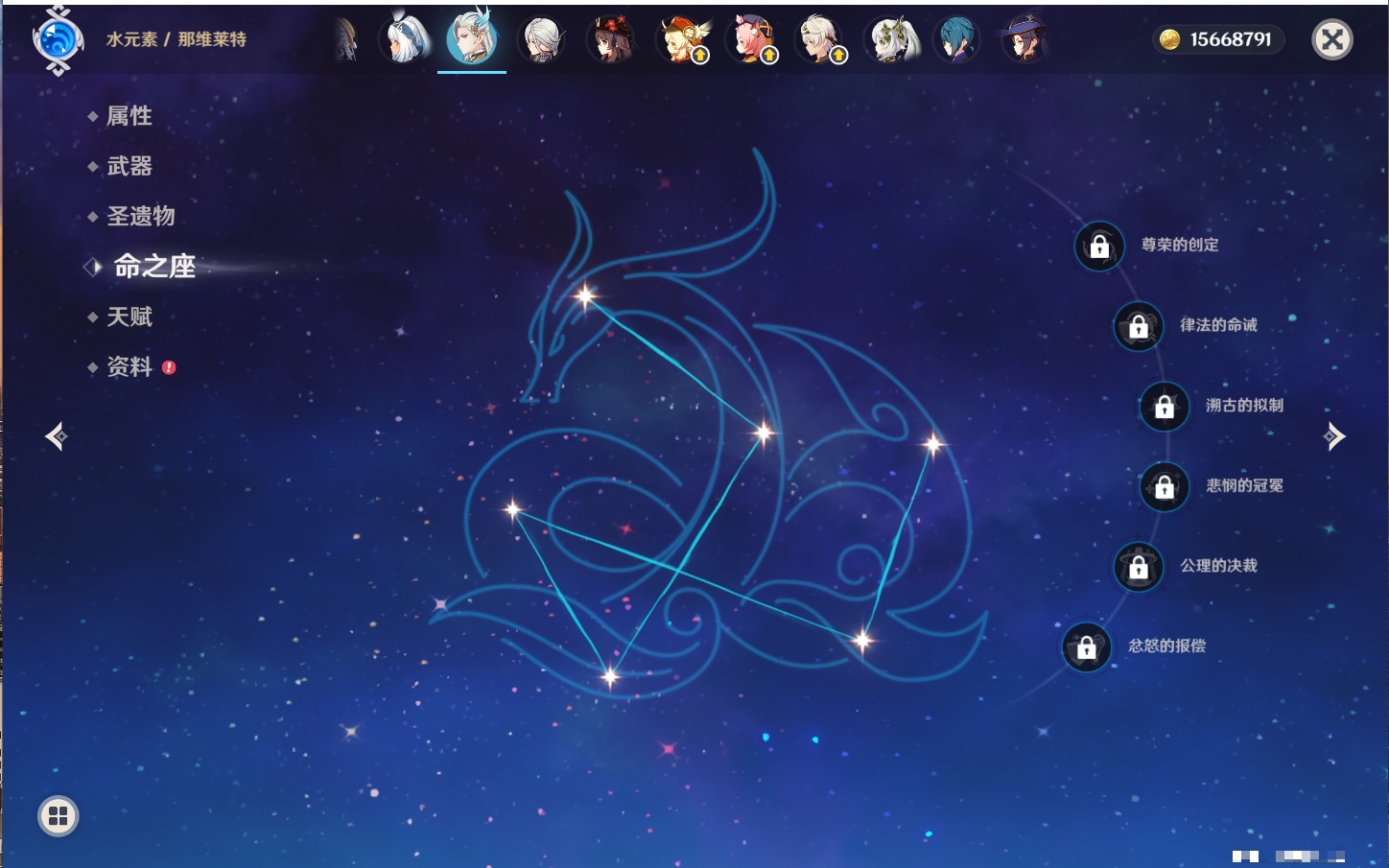Close the character screen with X
The width and height of the screenshot is (1389, 868).
pyautogui.click(x=1331, y=39)
